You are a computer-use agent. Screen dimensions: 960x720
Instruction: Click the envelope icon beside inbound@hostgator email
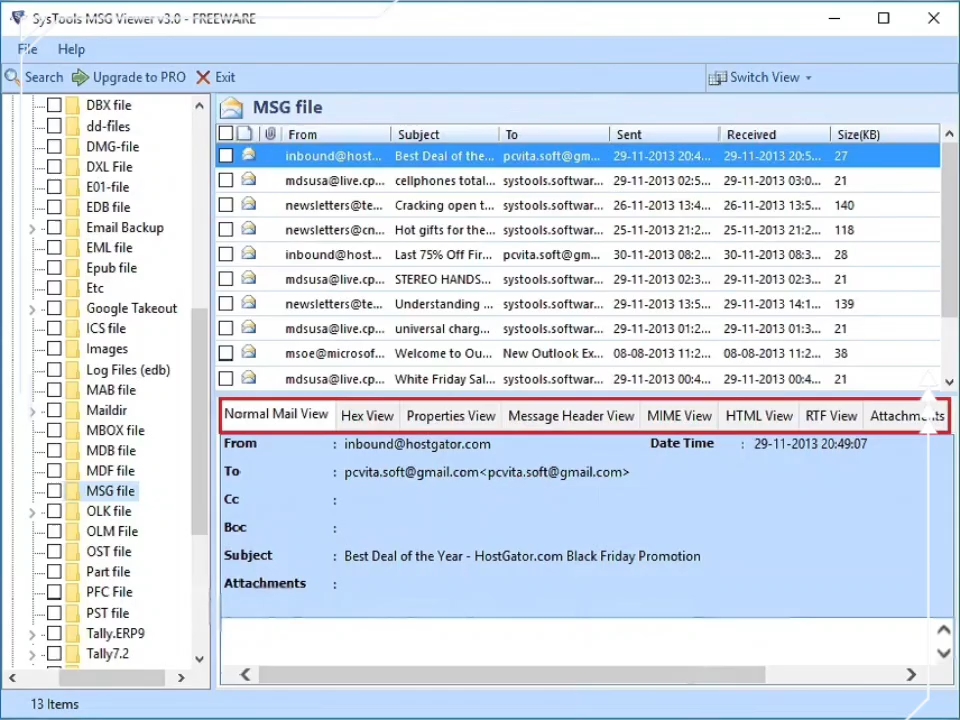click(248, 155)
